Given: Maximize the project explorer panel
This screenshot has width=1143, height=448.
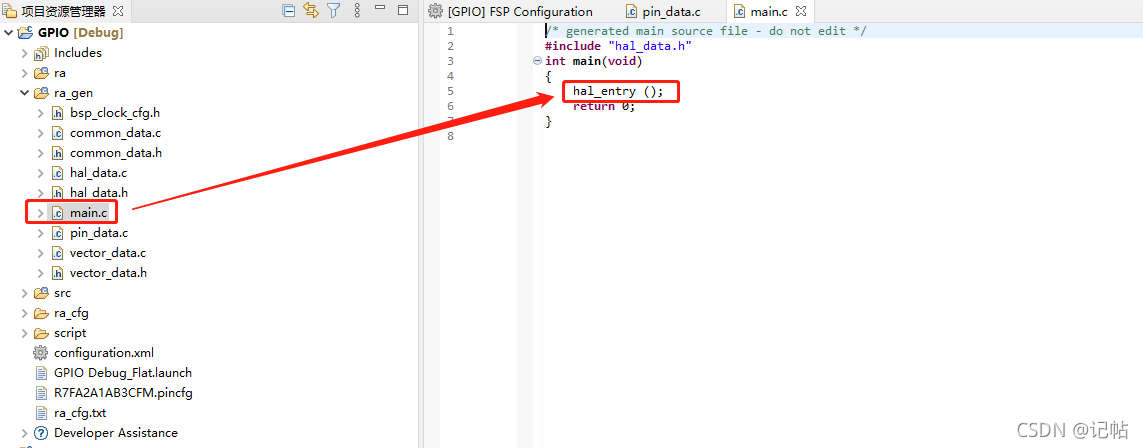Looking at the screenshot, I should 403,10.
